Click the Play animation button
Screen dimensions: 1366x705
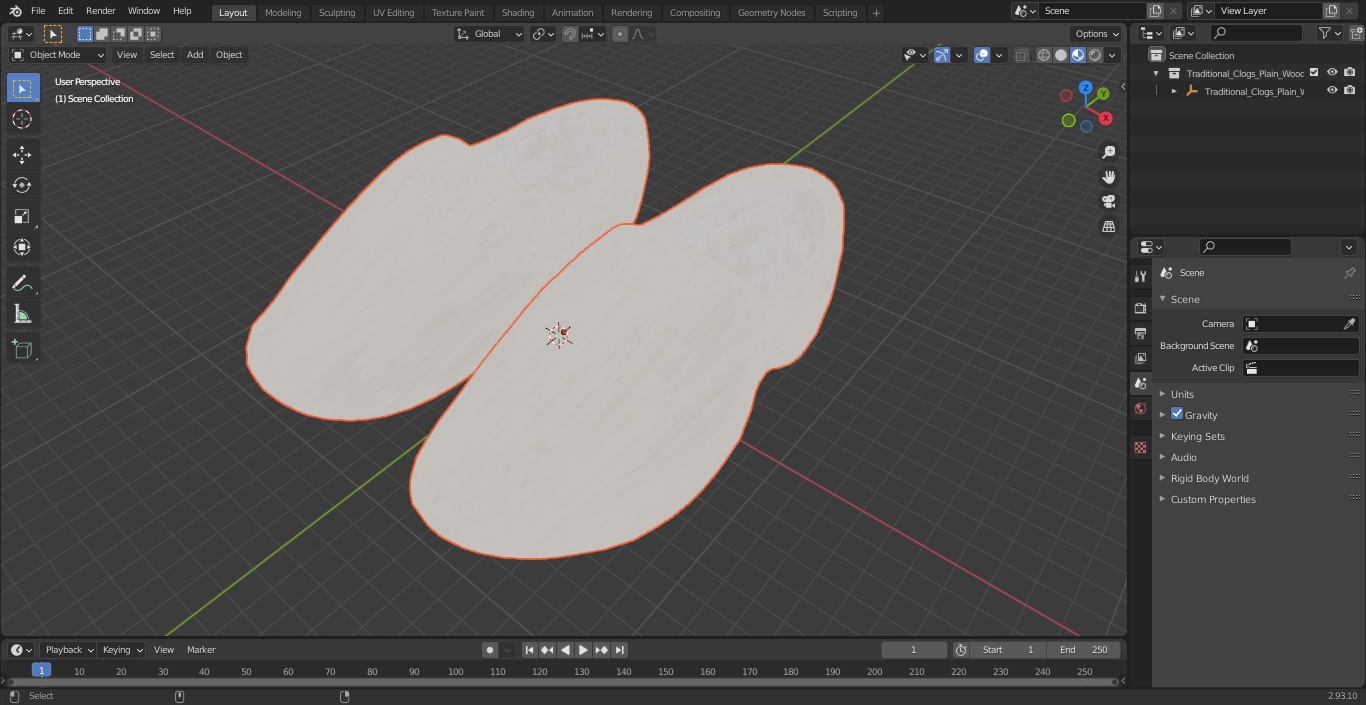583,650
